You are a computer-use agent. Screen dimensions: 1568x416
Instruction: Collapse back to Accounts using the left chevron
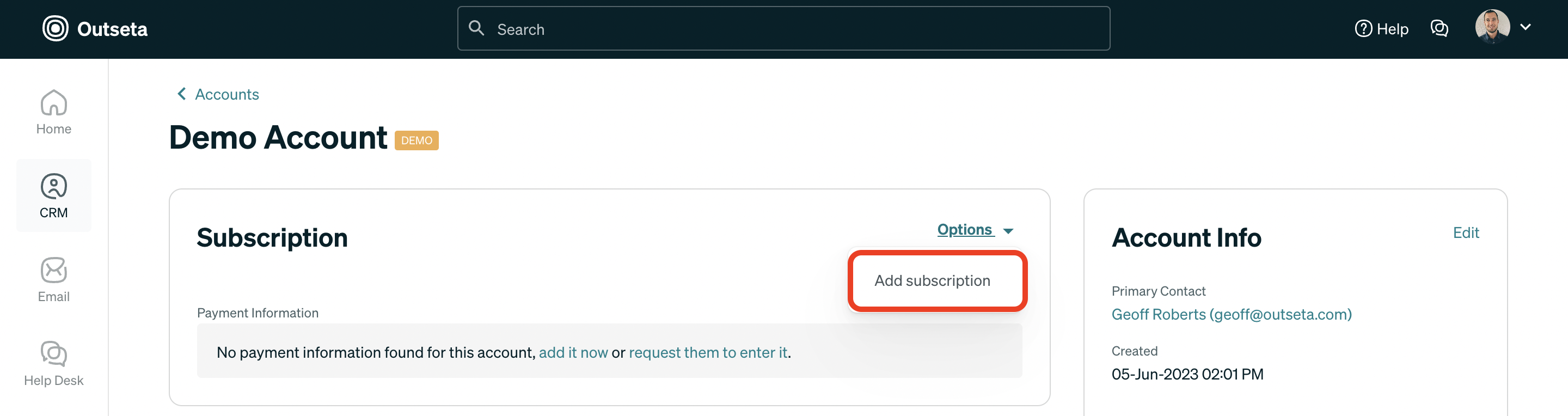click(181, 93)
